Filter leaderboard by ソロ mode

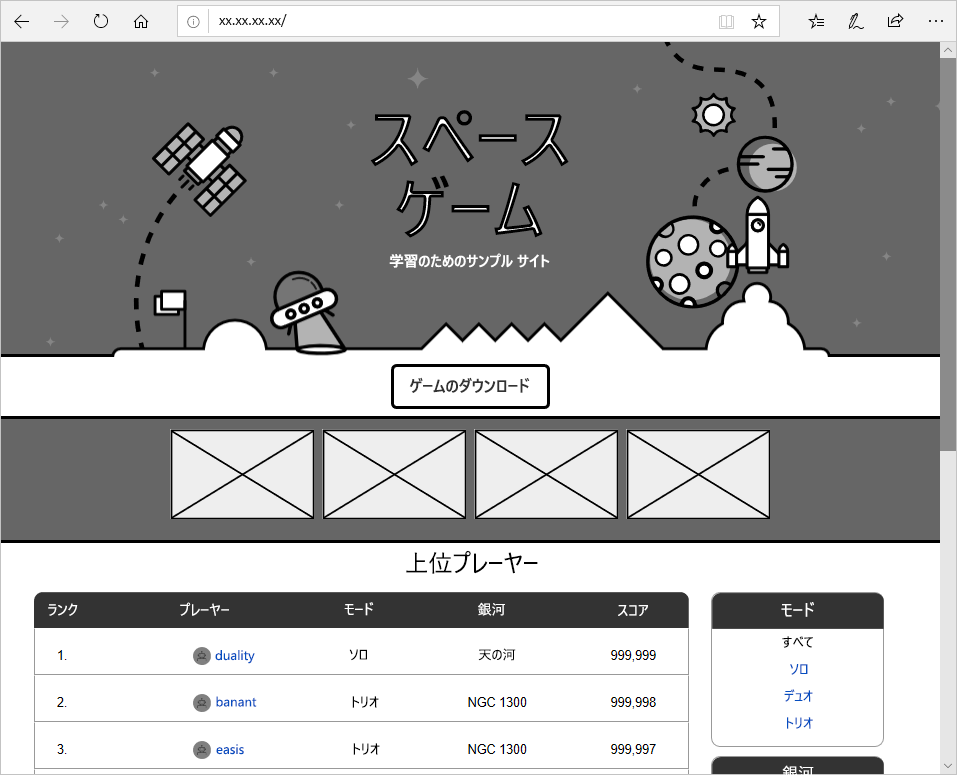[x=798, y=669]
